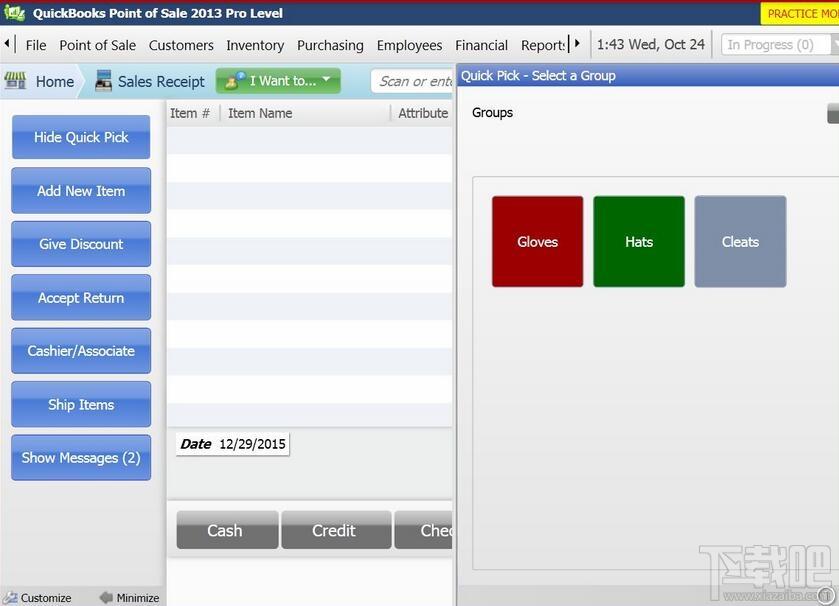Choose the Check payment button
The height and width of the screenshot is (606, 839).
423,530
